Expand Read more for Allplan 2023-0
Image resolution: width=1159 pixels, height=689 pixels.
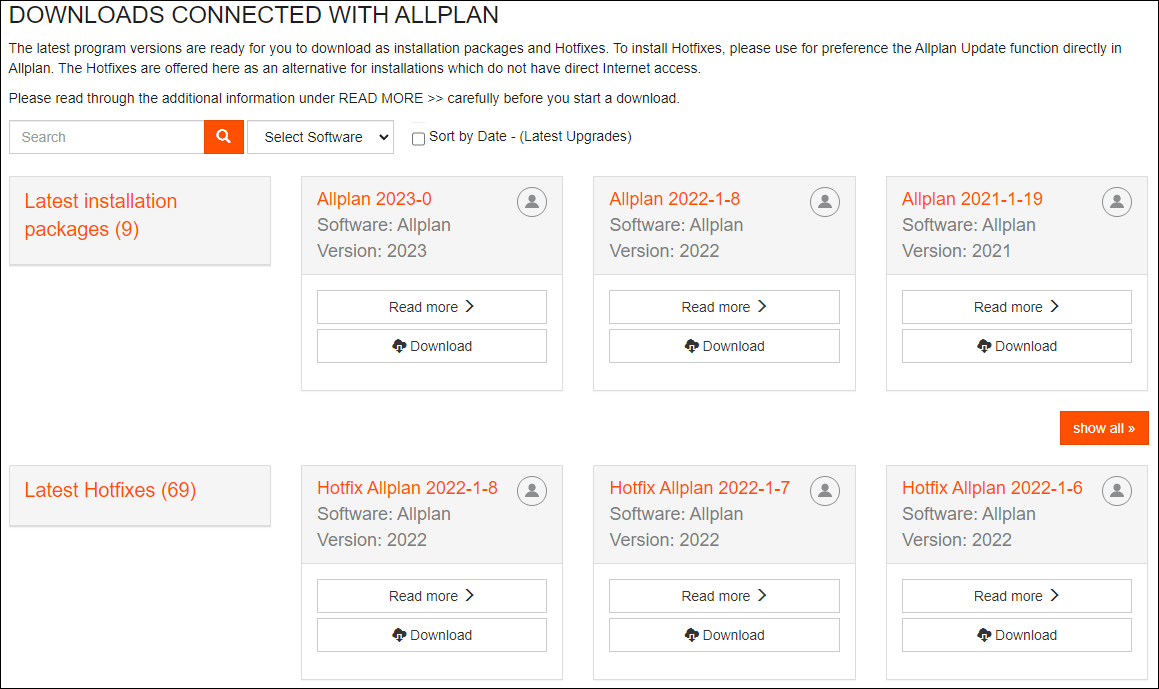click(432, 307)
